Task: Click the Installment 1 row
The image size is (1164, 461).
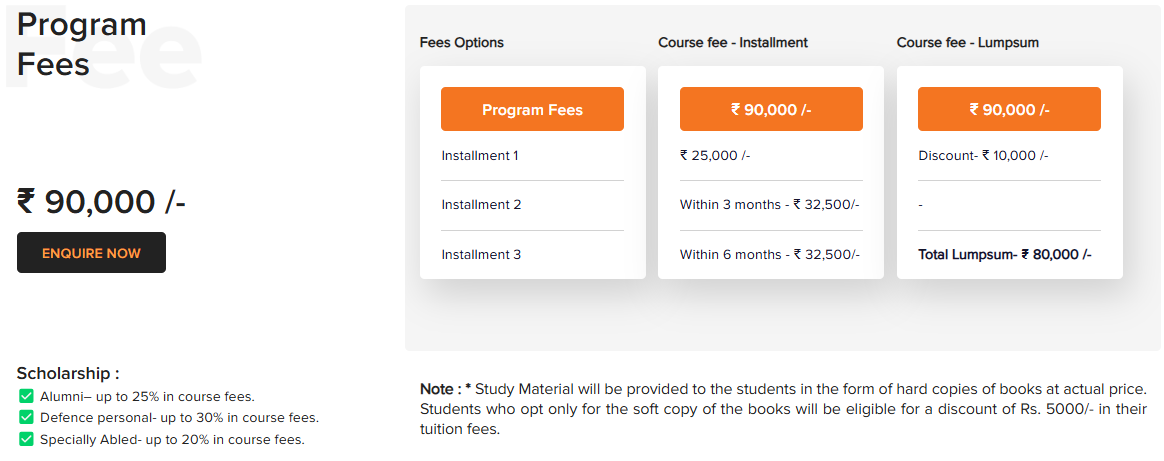Action: coord(480,156)
